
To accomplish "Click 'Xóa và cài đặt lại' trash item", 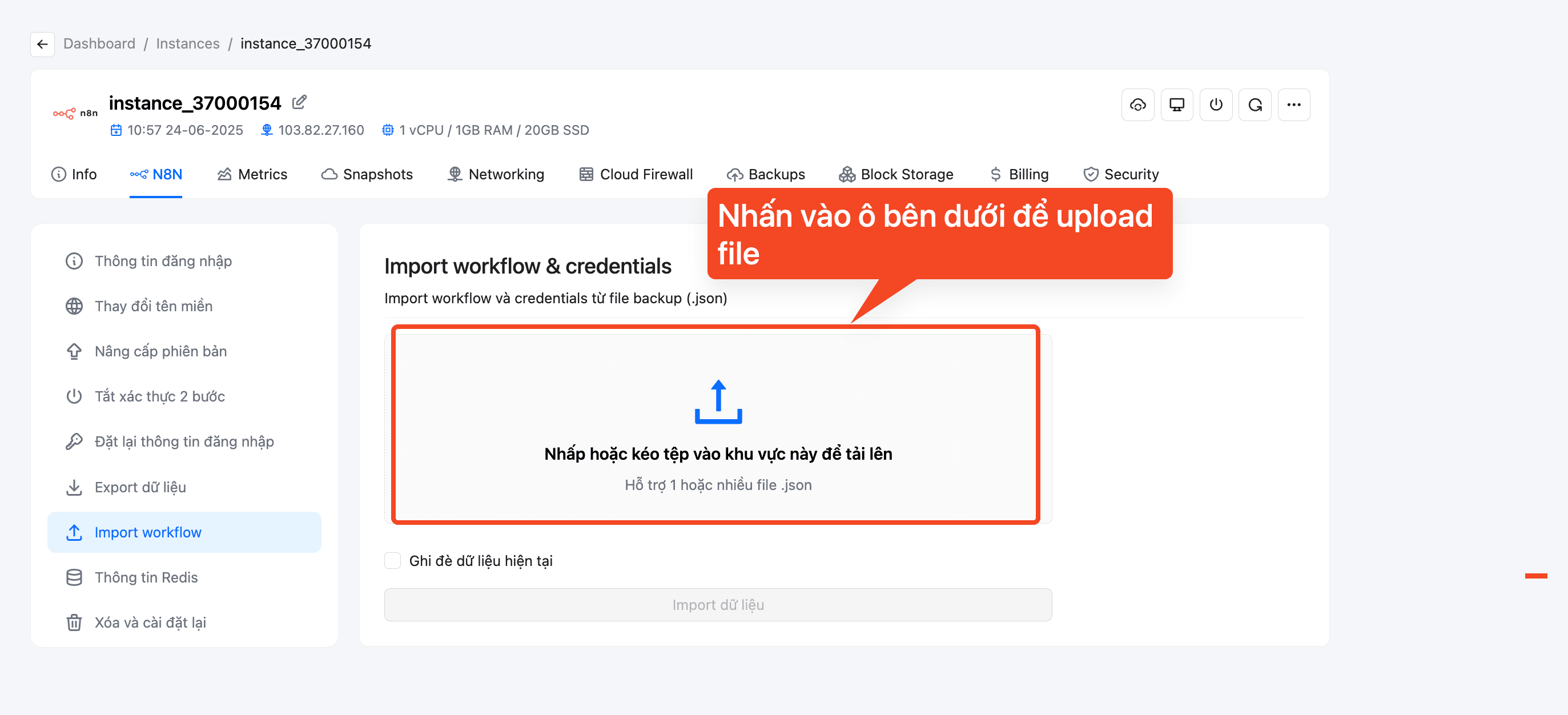I will [150, 622].
